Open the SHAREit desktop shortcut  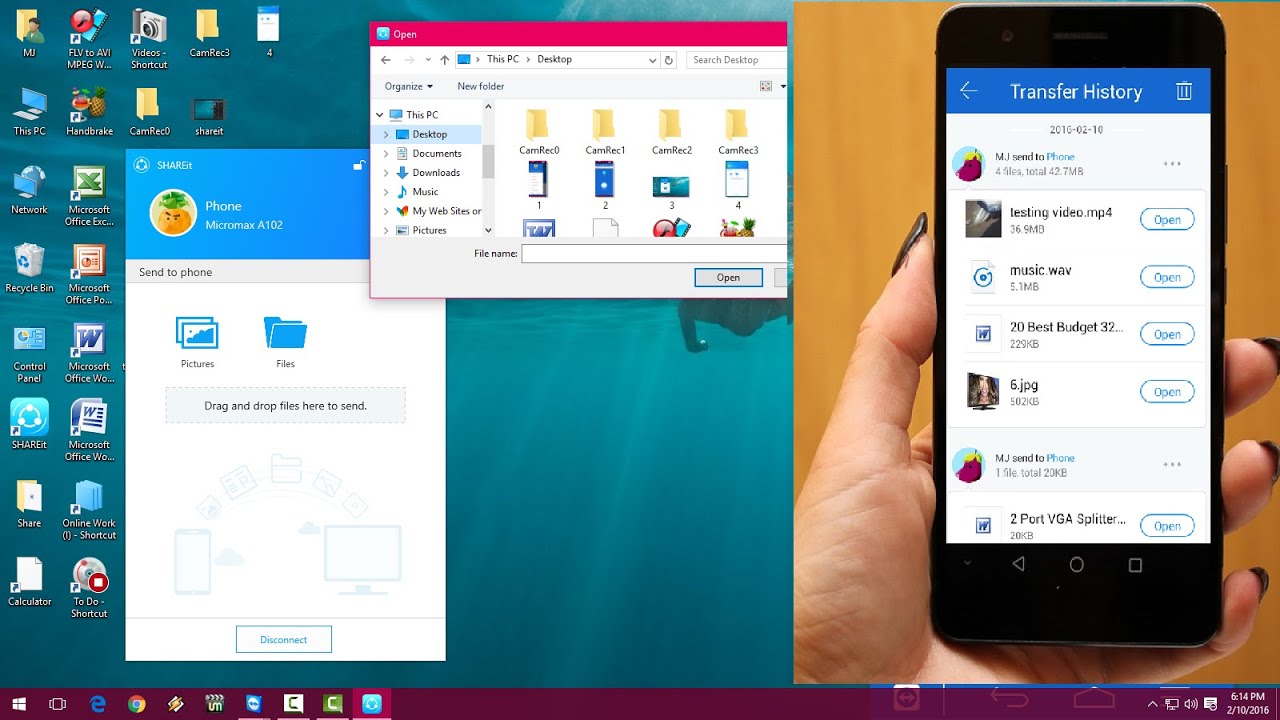click(x=29, y=424)
